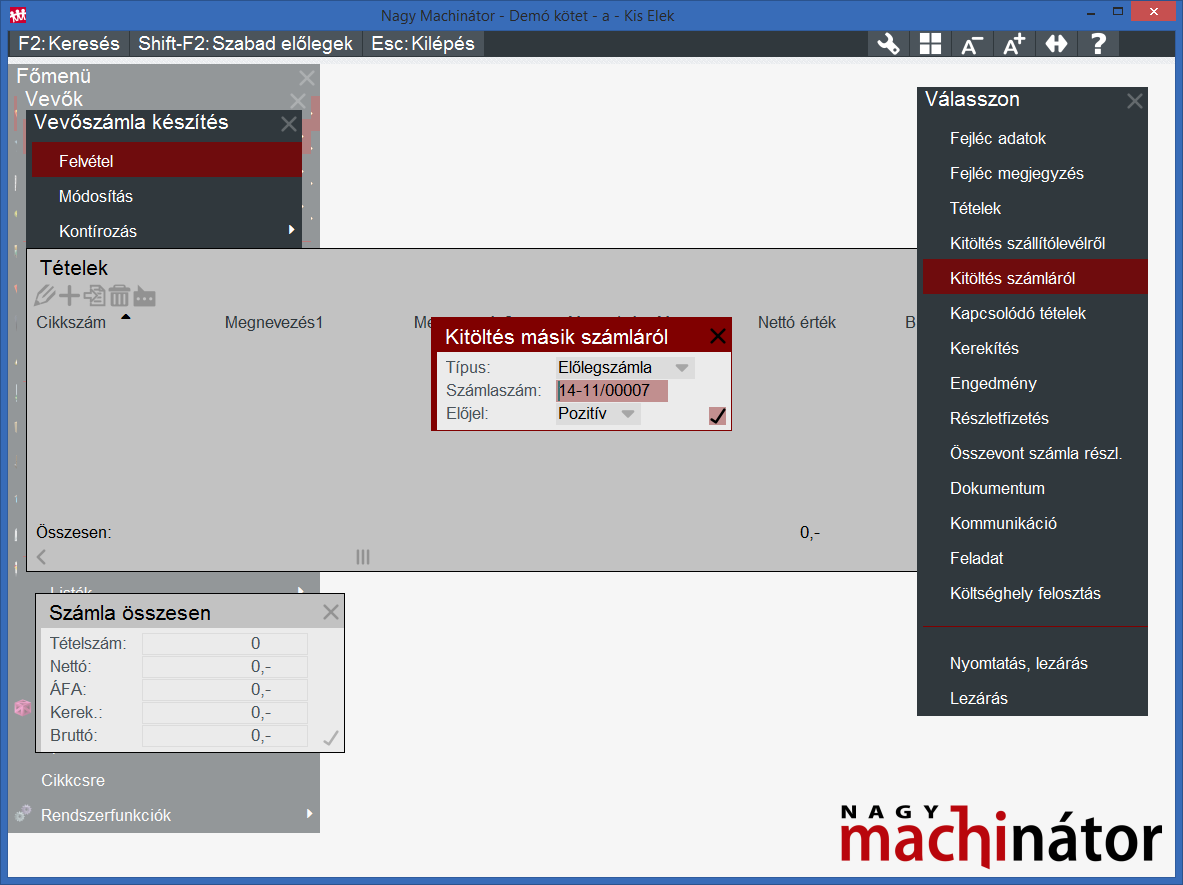Open the Előjel dropdown showing Pozitív

(x=598, y=413)
